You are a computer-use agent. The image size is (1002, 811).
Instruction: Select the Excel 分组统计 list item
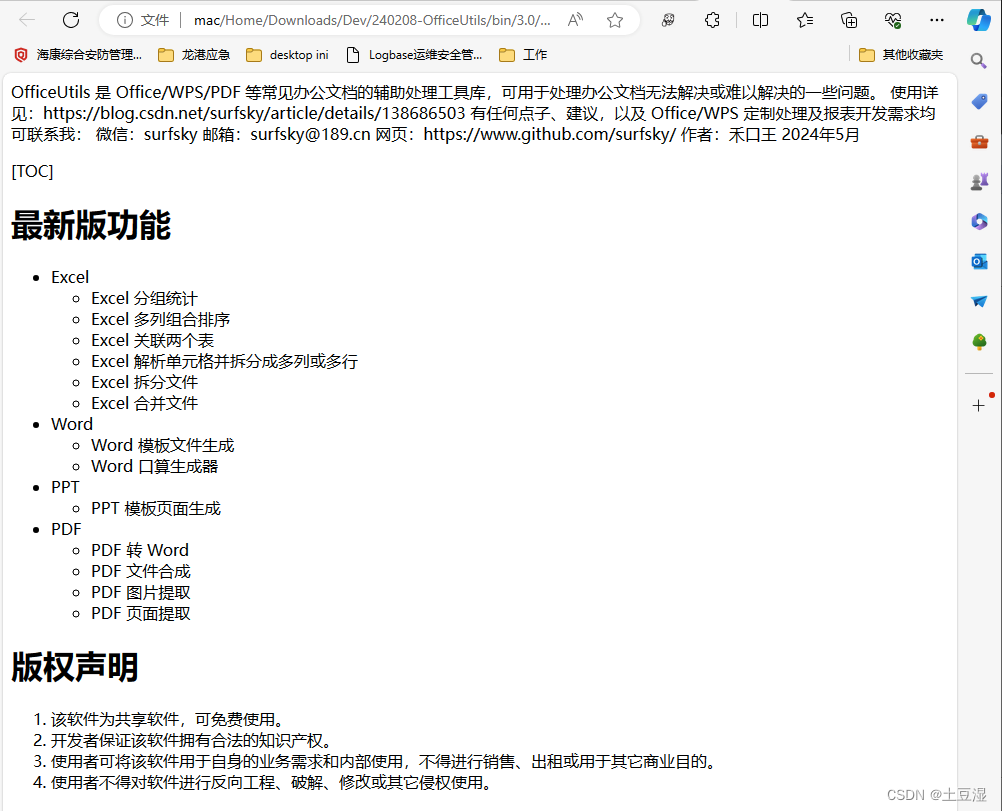(144, 298)
